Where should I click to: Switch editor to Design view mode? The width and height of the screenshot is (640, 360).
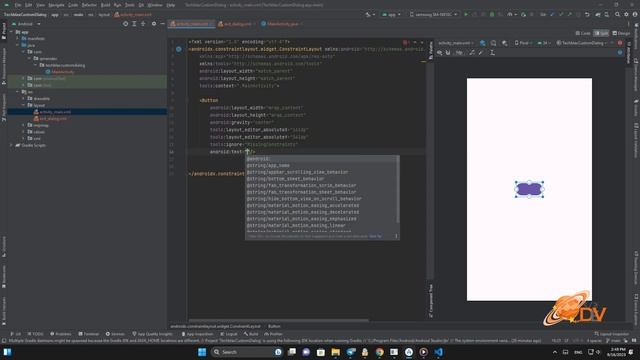[621, 33]
